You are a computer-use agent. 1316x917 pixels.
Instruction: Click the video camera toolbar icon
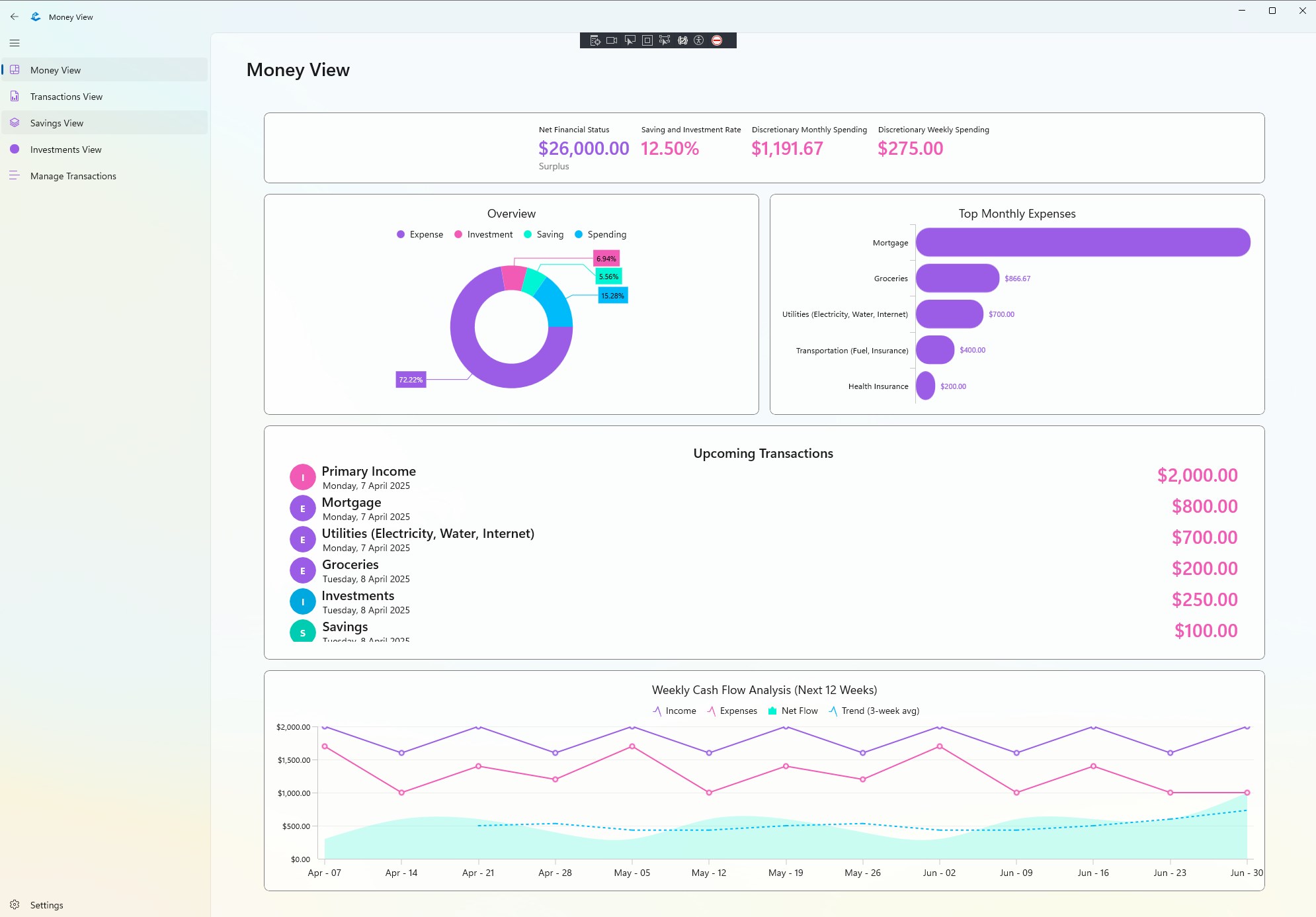(612, 40)
